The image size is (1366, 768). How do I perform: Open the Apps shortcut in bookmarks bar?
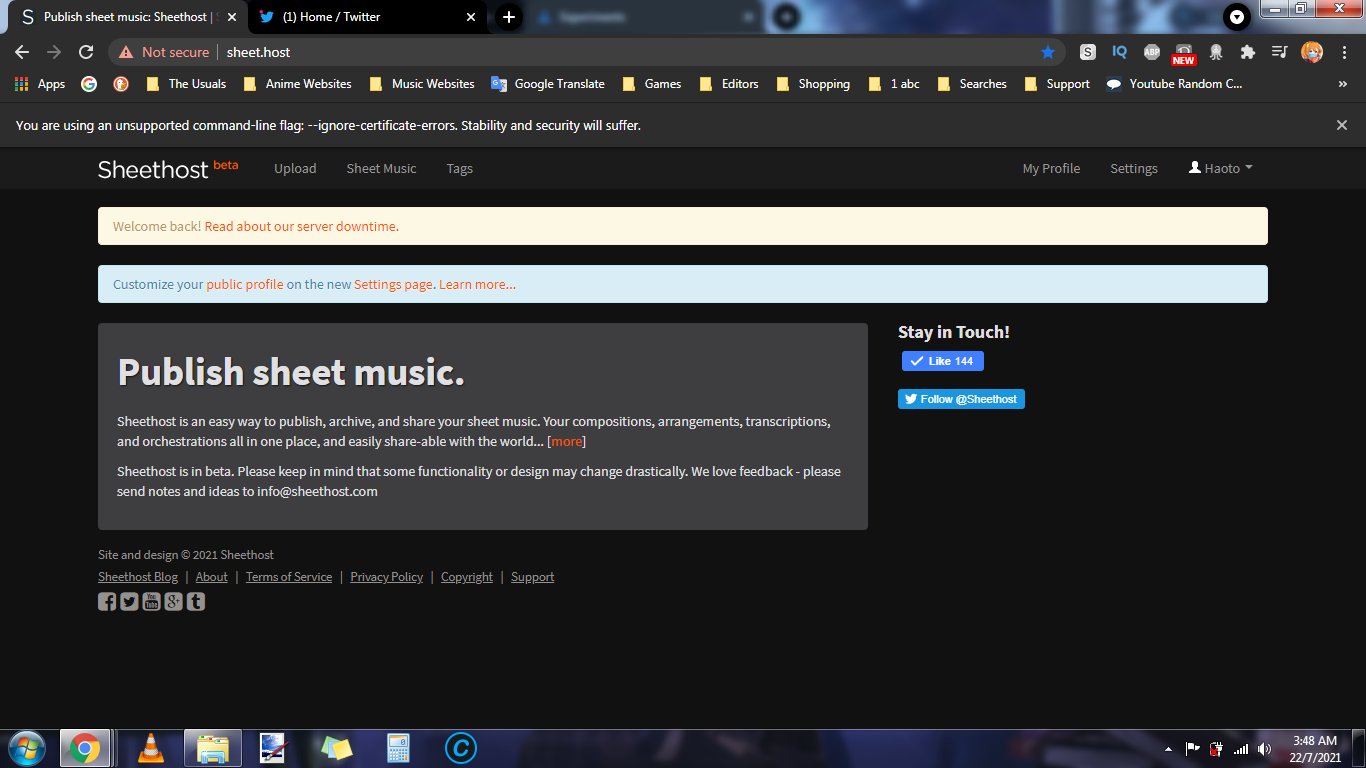point(40,84)
